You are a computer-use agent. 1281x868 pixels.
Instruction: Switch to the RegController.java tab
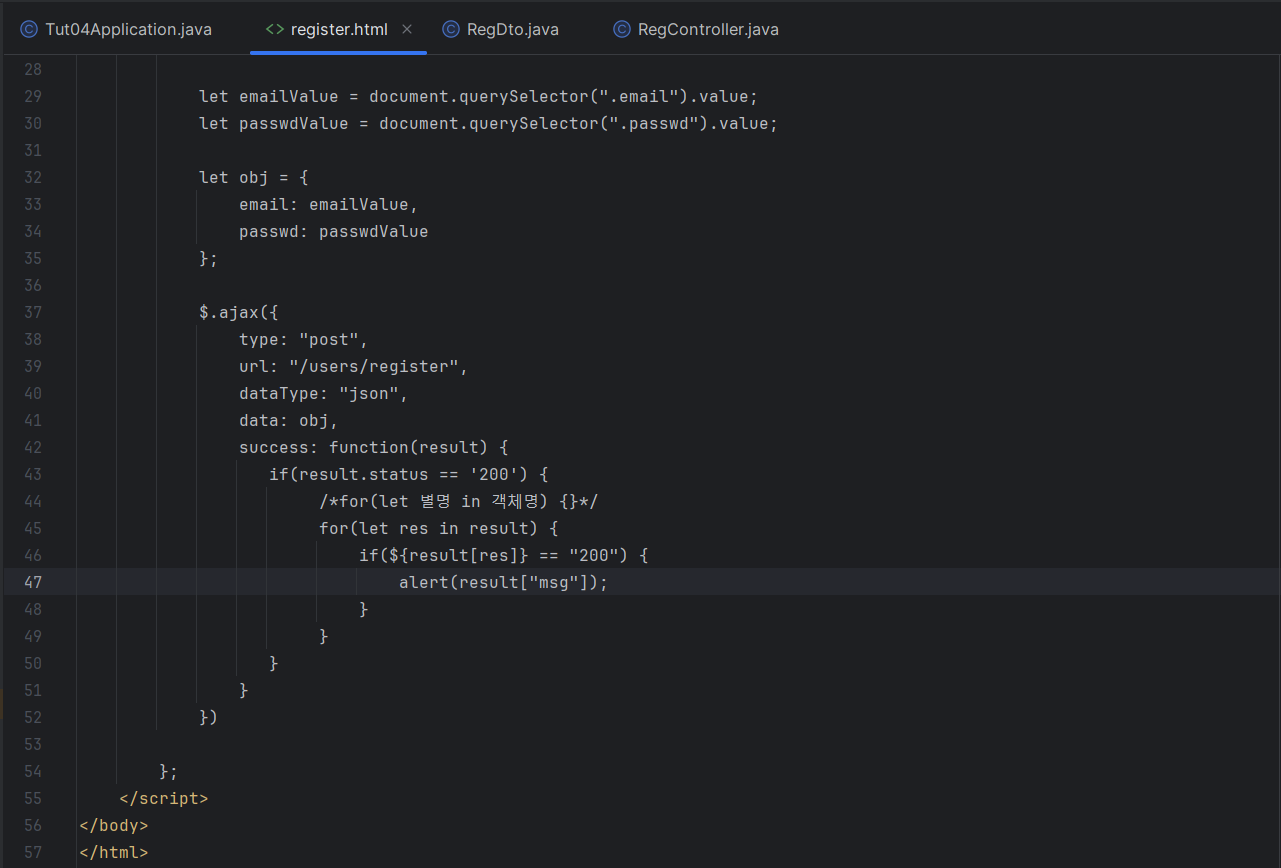[x=696, y=29]
